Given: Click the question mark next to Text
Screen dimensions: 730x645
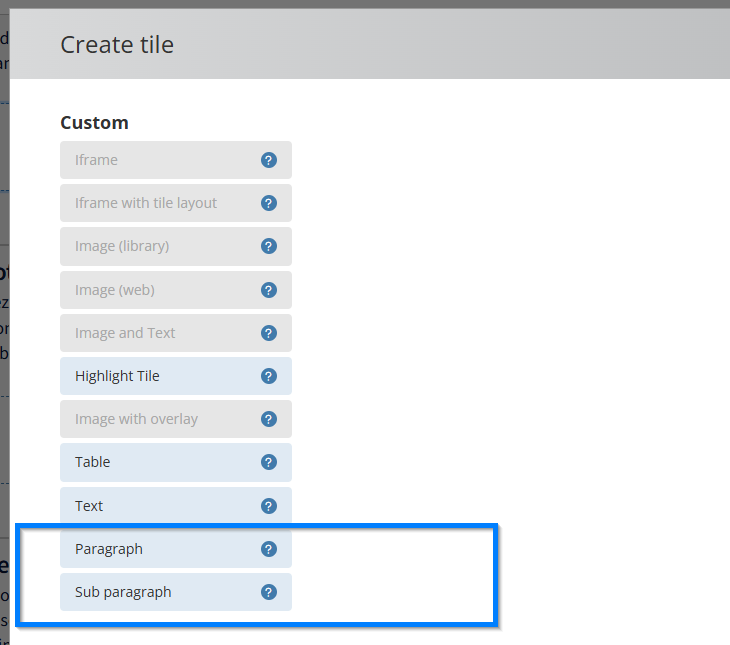Looking at the screenshot, I should click(x=268, y=506).
